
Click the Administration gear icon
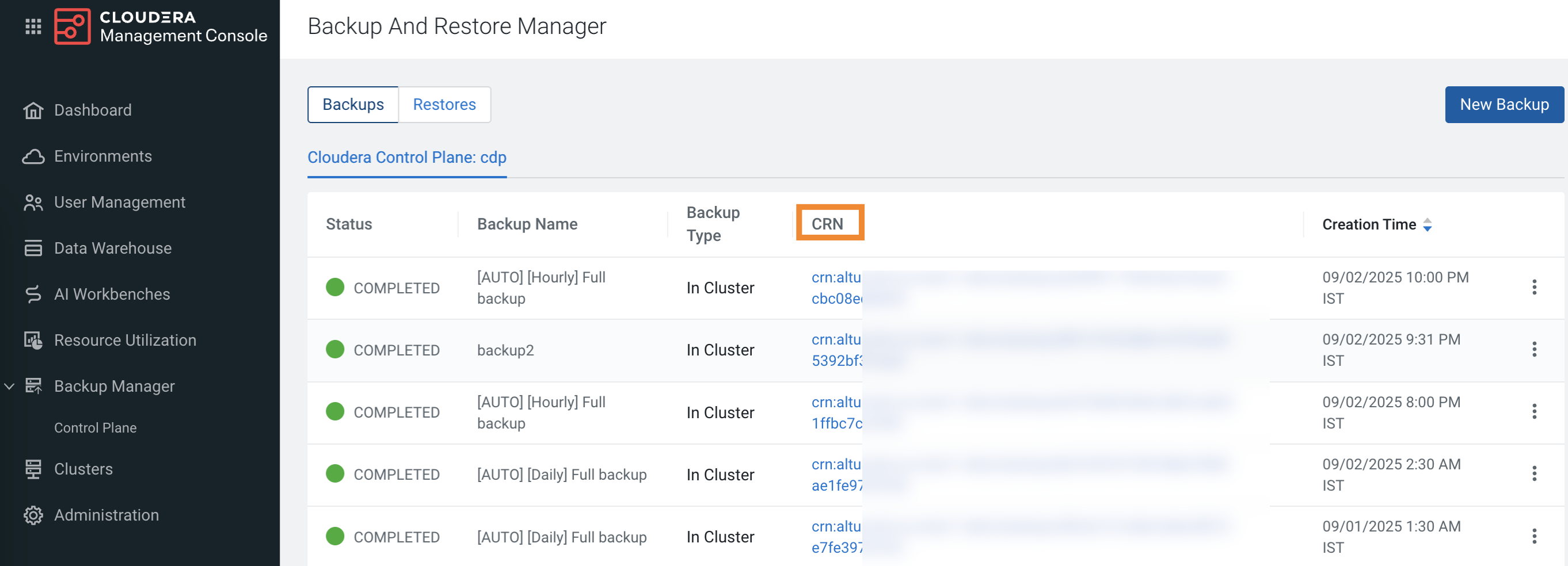click(33, 515)
